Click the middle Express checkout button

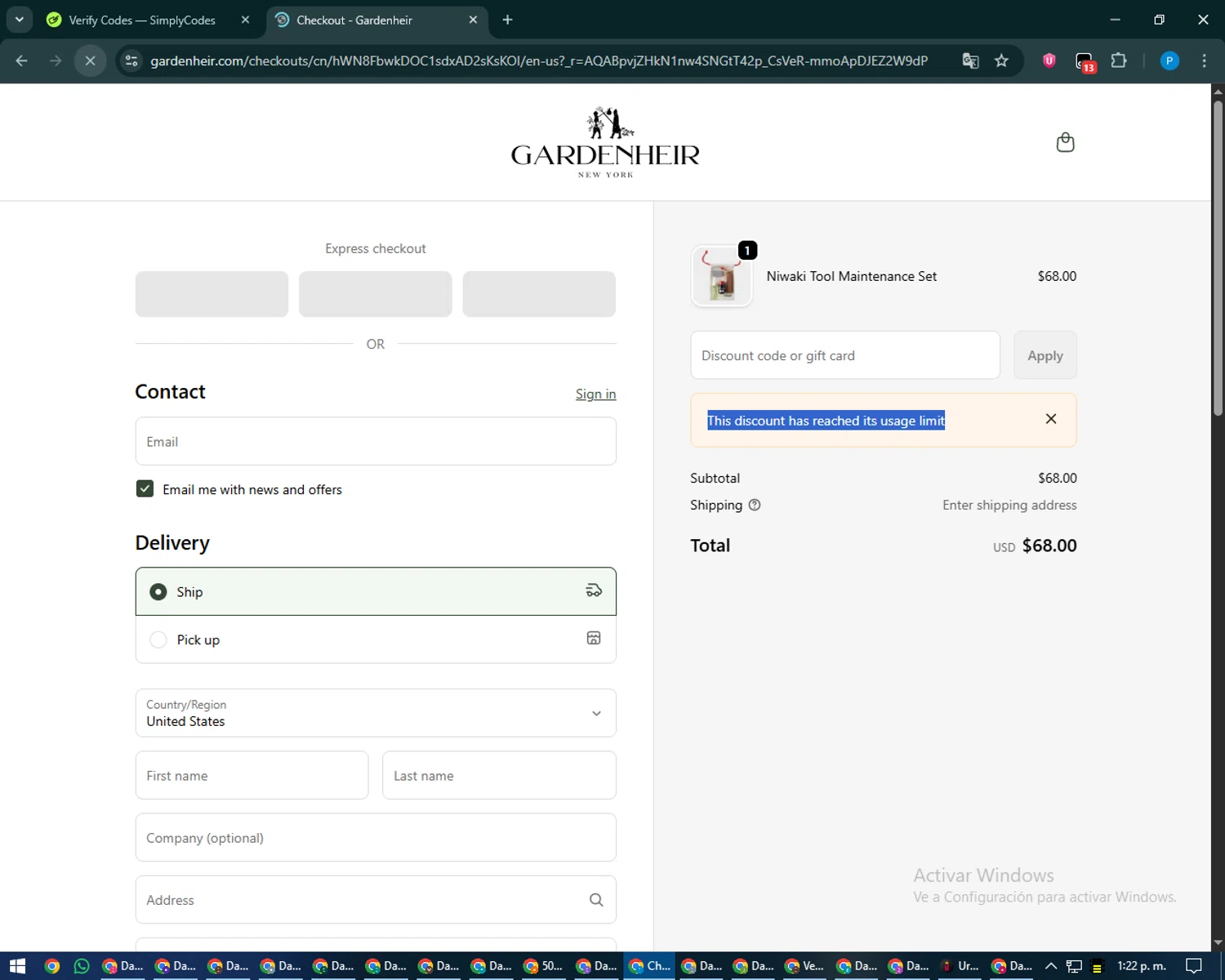click(x=376, y=294)
